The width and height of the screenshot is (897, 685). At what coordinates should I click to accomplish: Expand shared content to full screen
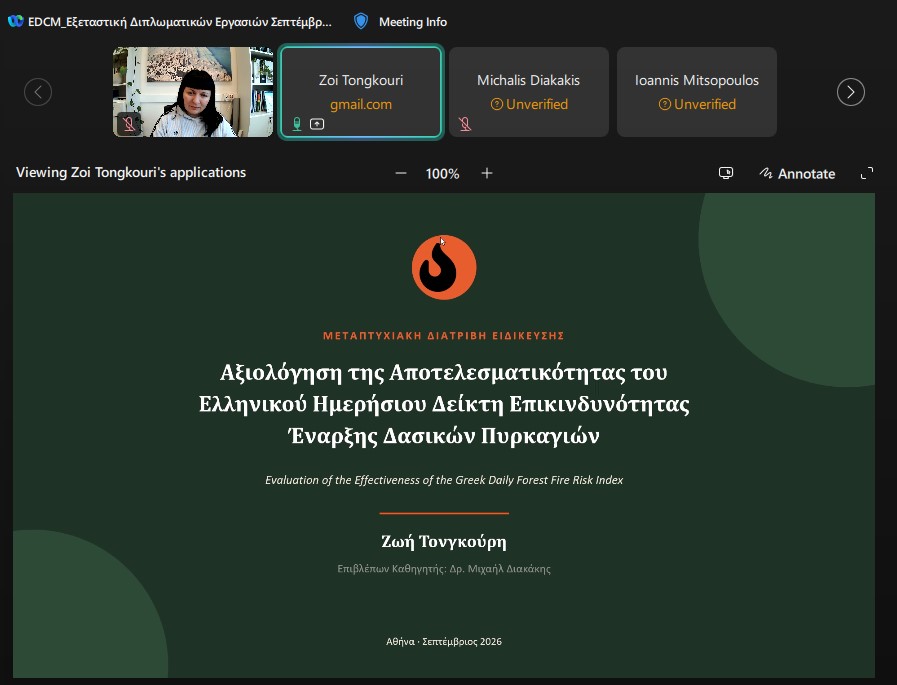point(867,173)
